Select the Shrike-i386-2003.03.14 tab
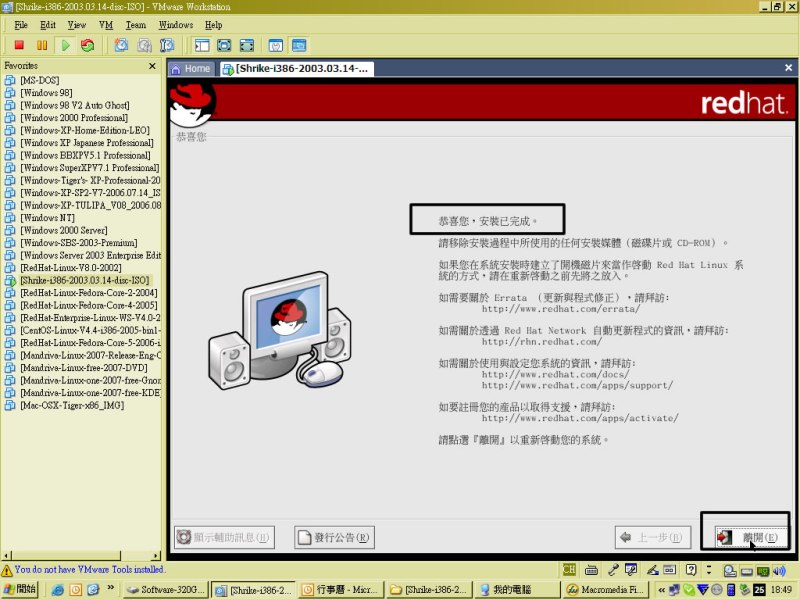This screenshot has width=800, height=600. click(x=297, y=69)
